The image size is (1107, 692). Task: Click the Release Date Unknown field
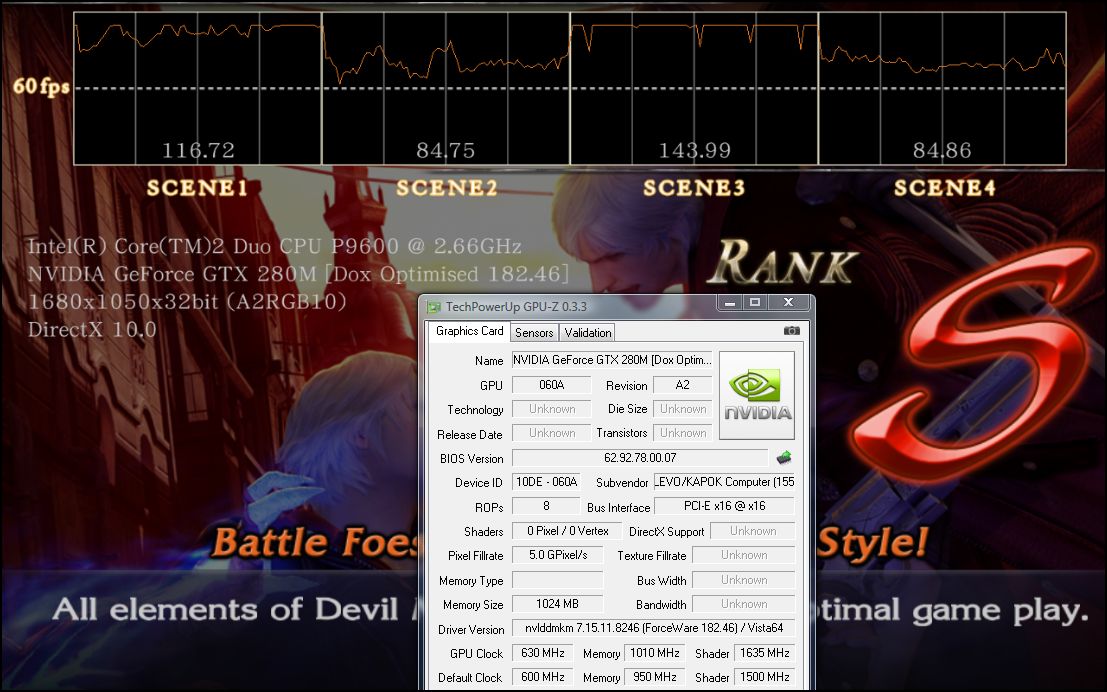click(551, 433)
